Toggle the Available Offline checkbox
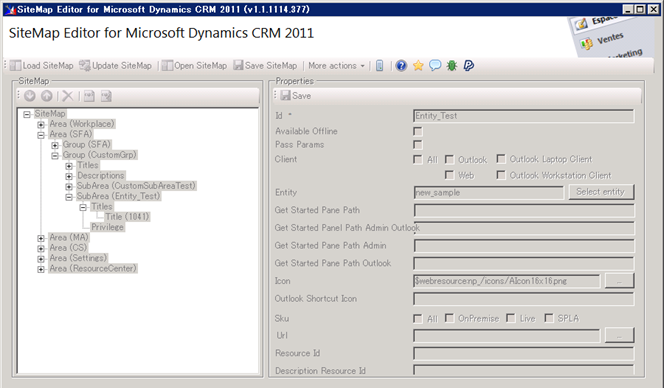Screen dimensions: 664x388 coord(418,132)
